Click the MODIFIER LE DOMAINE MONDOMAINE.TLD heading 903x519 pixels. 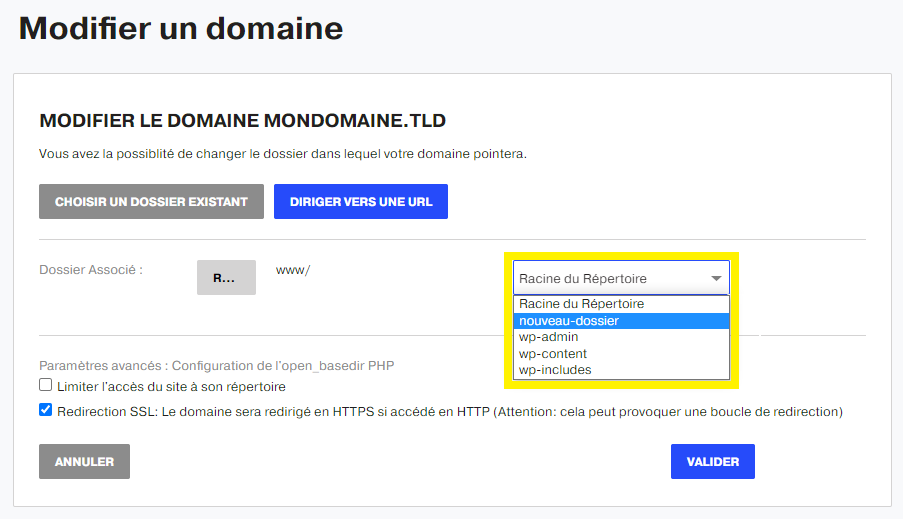tap(242, 121)
